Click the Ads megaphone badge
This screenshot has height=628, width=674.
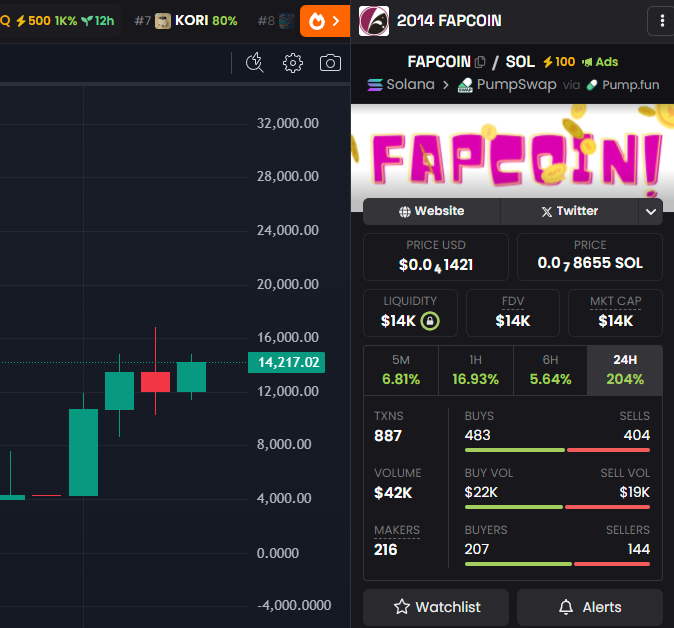coord(600,62)
